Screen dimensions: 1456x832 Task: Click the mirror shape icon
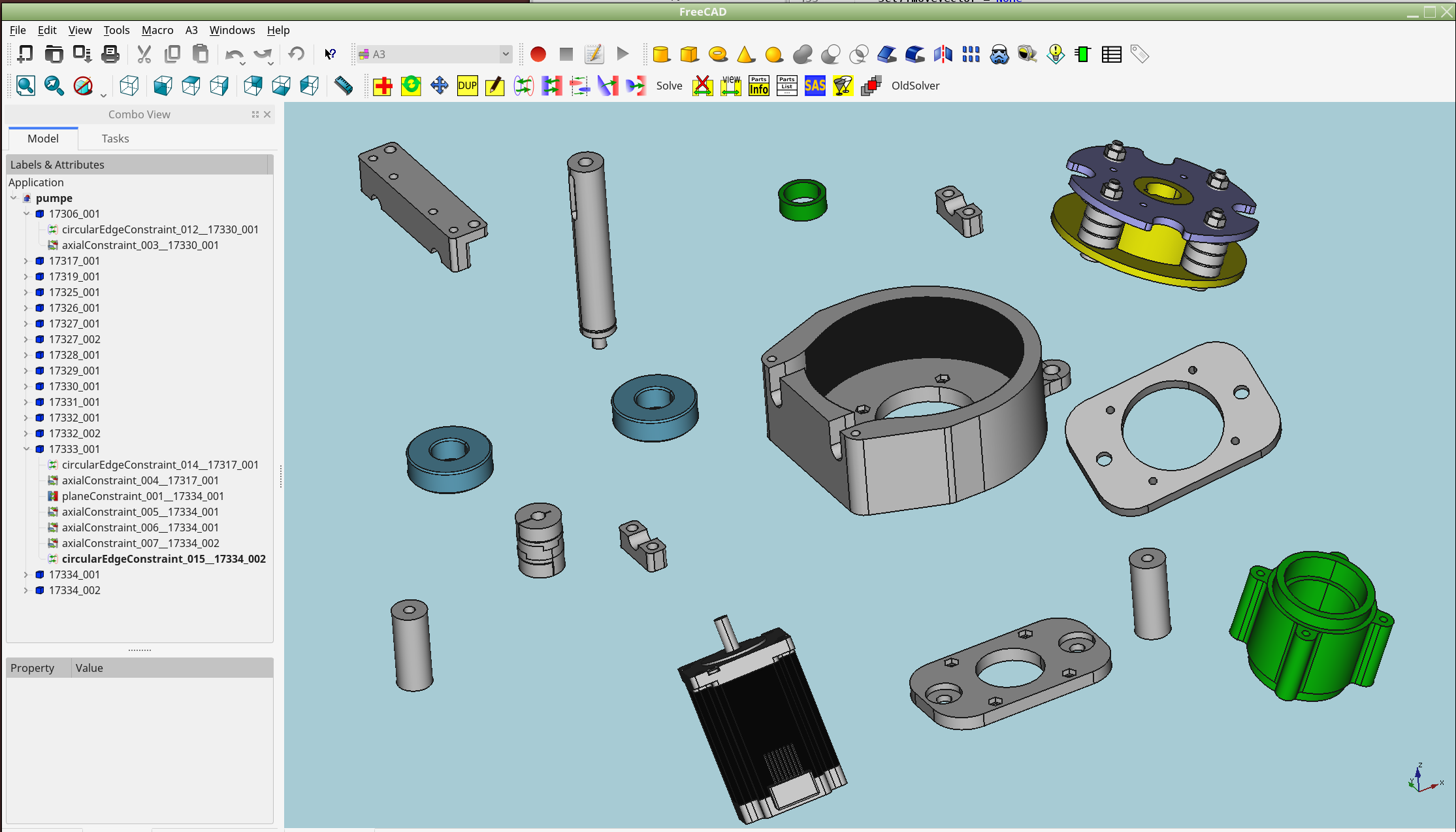click(x=943, y=54)
